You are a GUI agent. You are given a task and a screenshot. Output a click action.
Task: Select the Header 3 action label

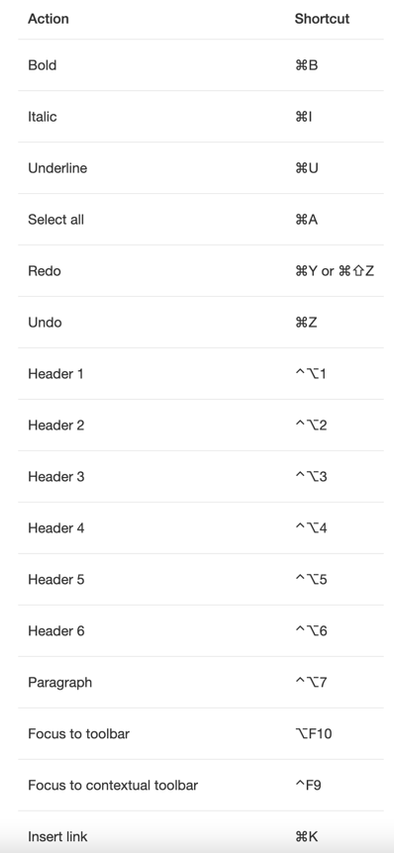(56, 477)
